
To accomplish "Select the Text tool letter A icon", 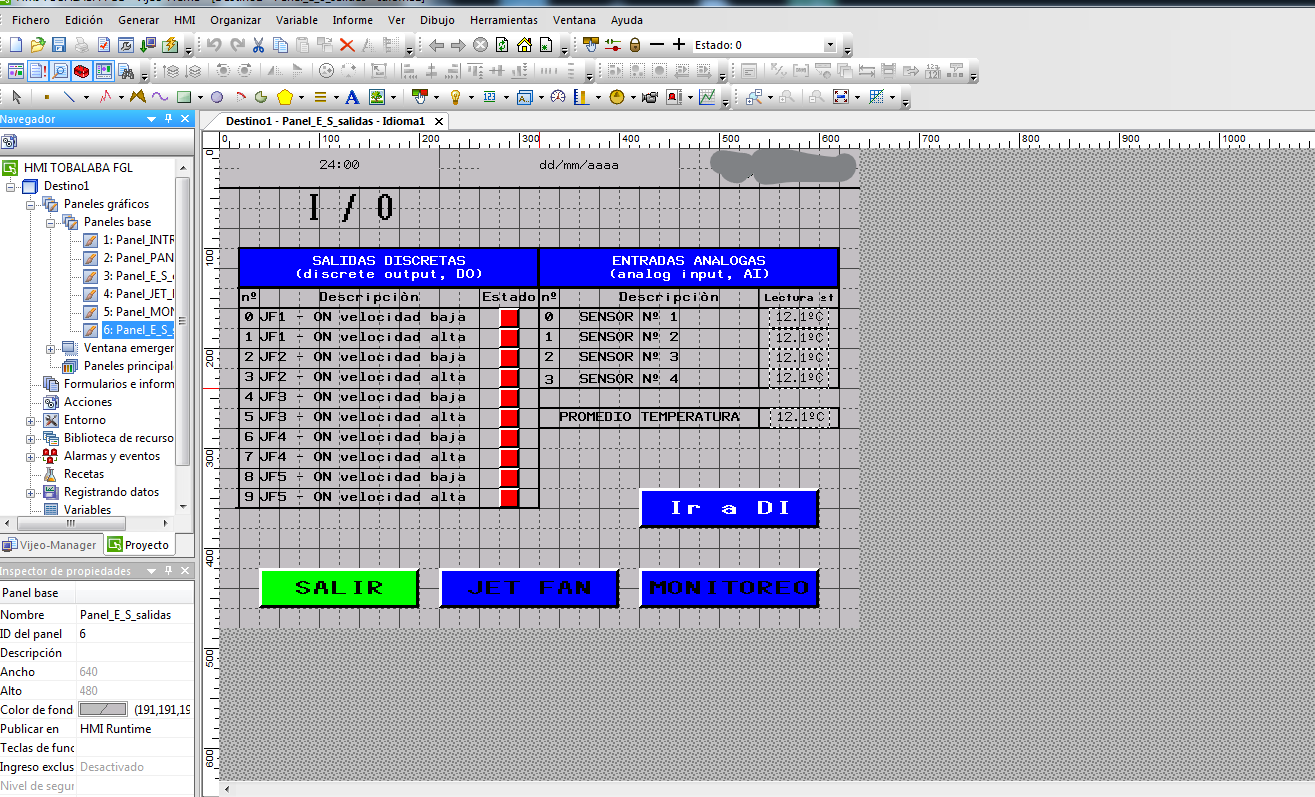I will (352, 97).
